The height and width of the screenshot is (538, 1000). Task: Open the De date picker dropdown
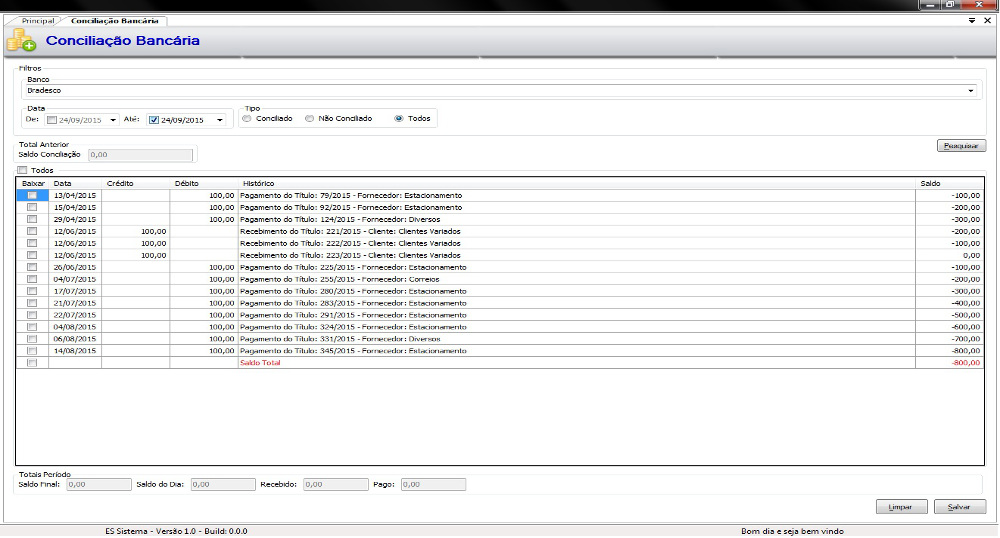pos(114,120)
